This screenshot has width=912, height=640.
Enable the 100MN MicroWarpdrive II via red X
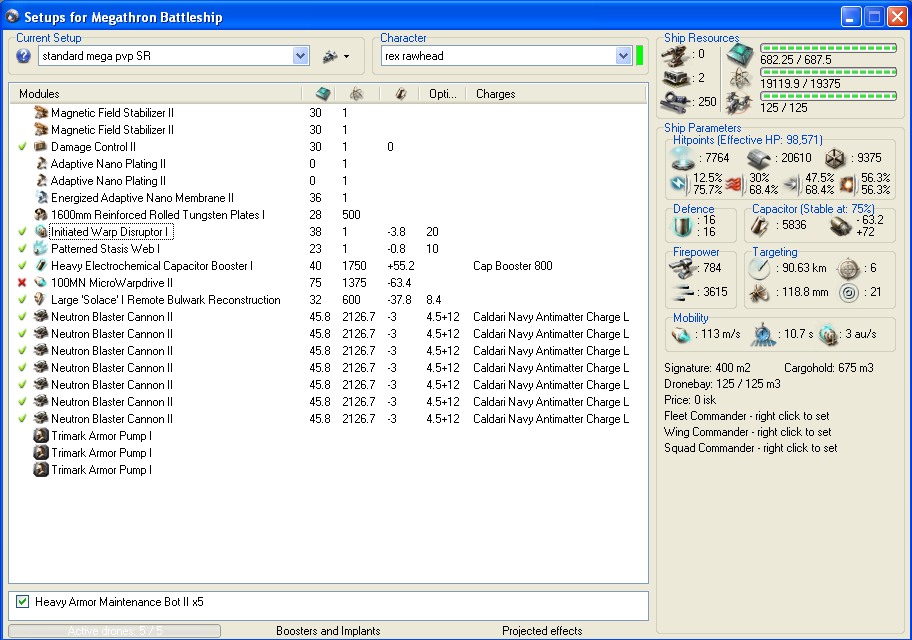pos(22,283)
